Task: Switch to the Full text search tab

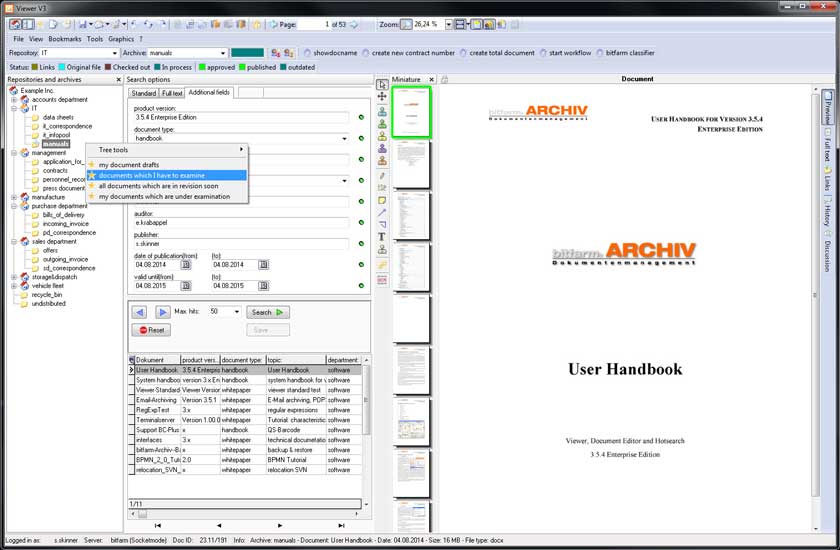Action: [172, 93]
